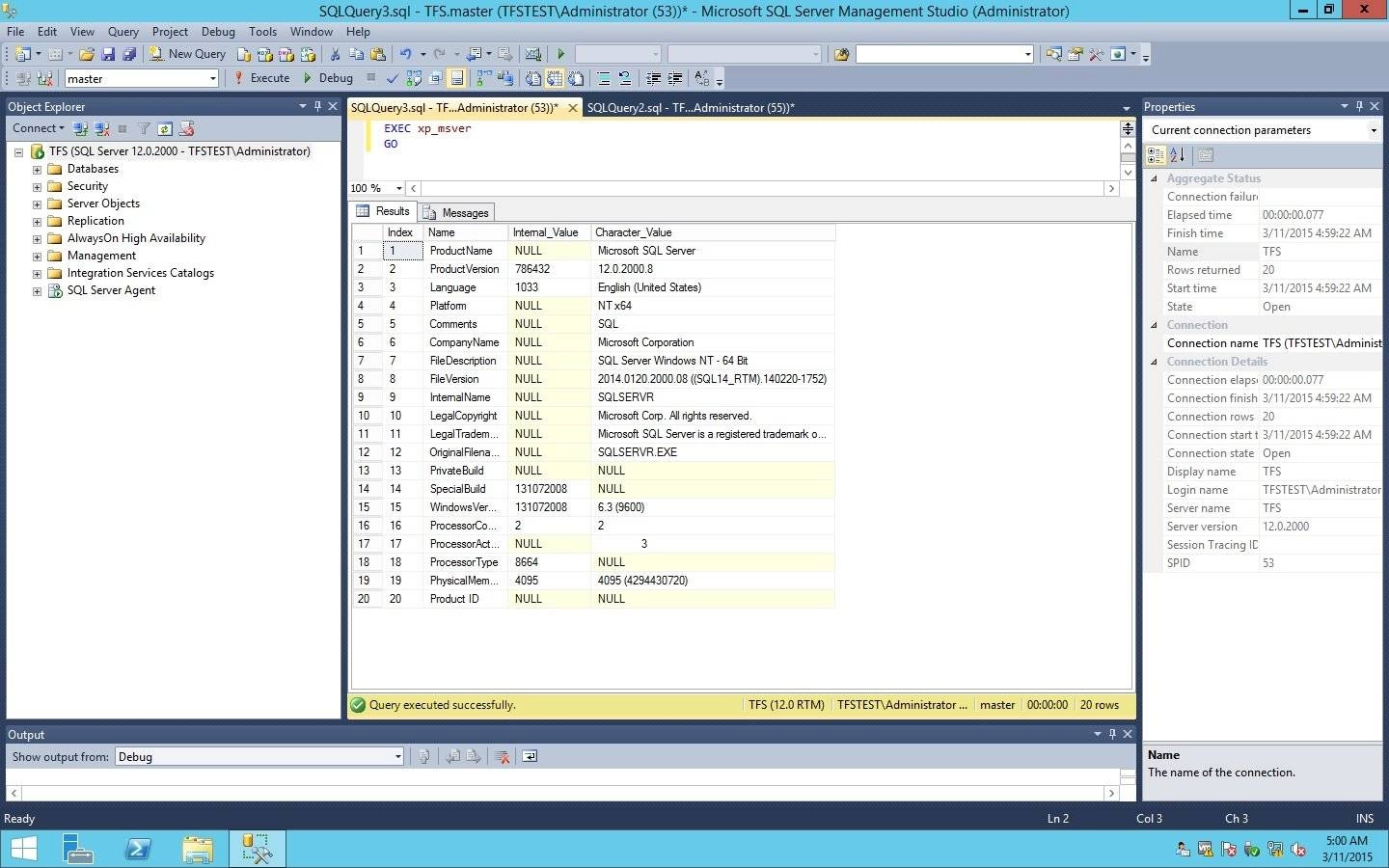Expand the SQL Server Agent node
The height and width of the screenshot is (868, 1389).
pyautogui.click(x=37, y=290)
